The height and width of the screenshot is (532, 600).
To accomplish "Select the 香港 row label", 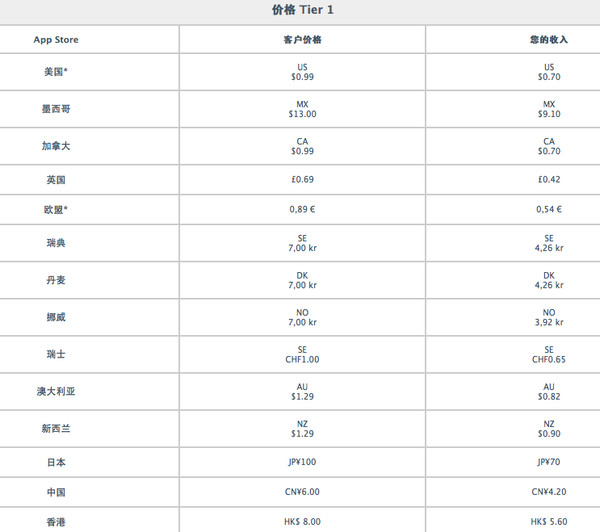I will pos(56,522).
